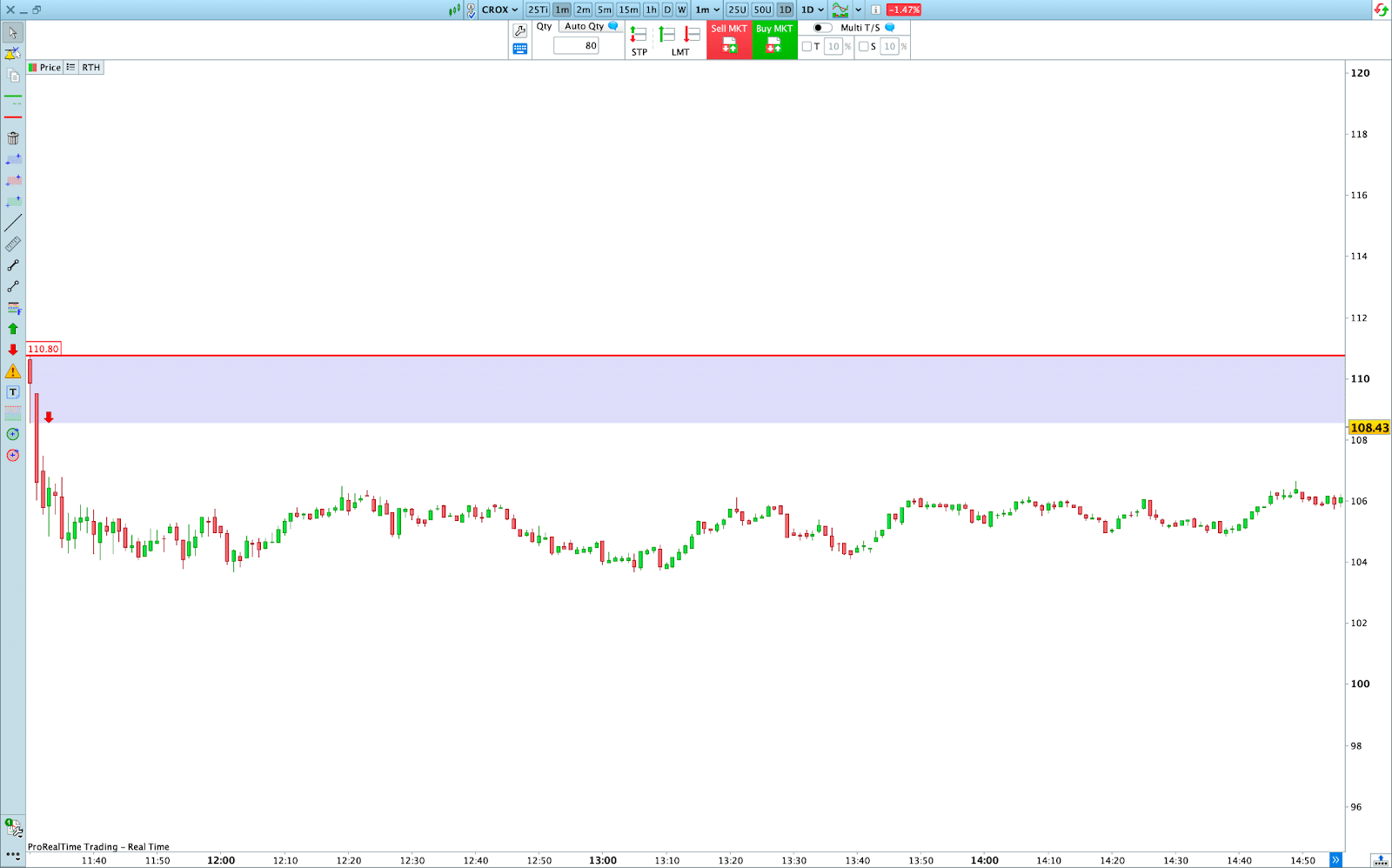Image resolution: width=1392 pixels, height=868 pixels.
Task: Switch to the 15m timeframe
Action: point(628,10)
